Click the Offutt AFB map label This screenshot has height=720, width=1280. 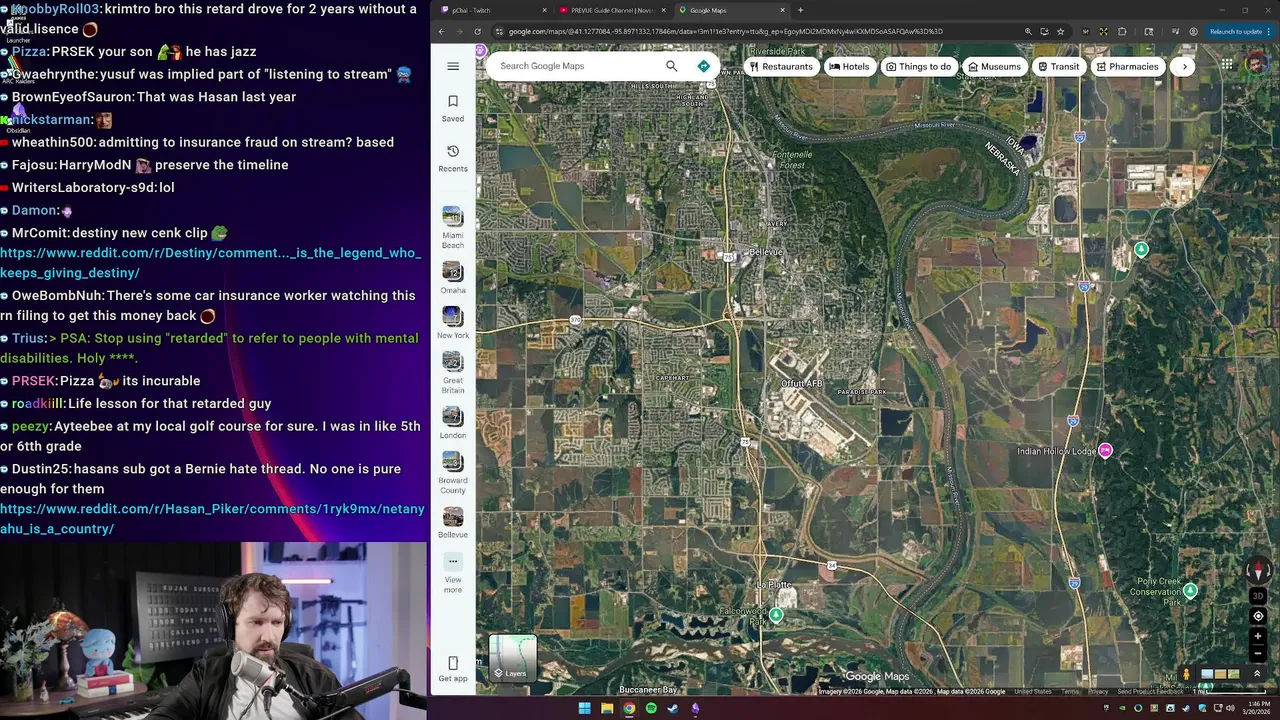point(802,384)
